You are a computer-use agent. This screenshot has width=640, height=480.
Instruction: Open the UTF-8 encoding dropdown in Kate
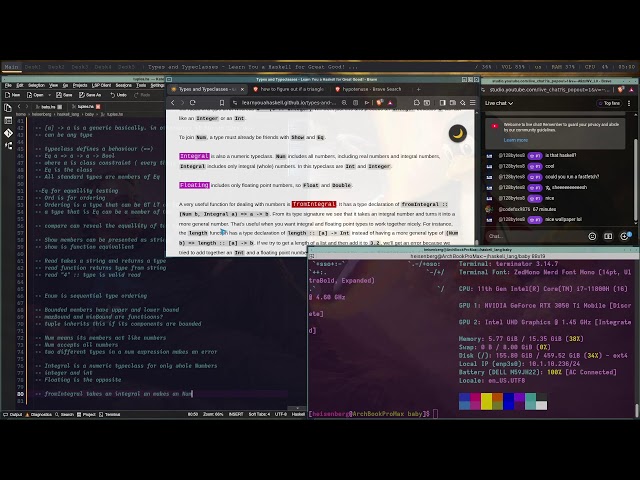coord(281,414)
